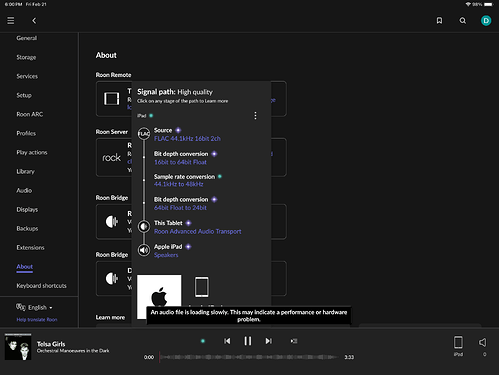Switch to the Roon ARC settings tab
The width and height of the screenshot is (499, 375).
[30, 114]
